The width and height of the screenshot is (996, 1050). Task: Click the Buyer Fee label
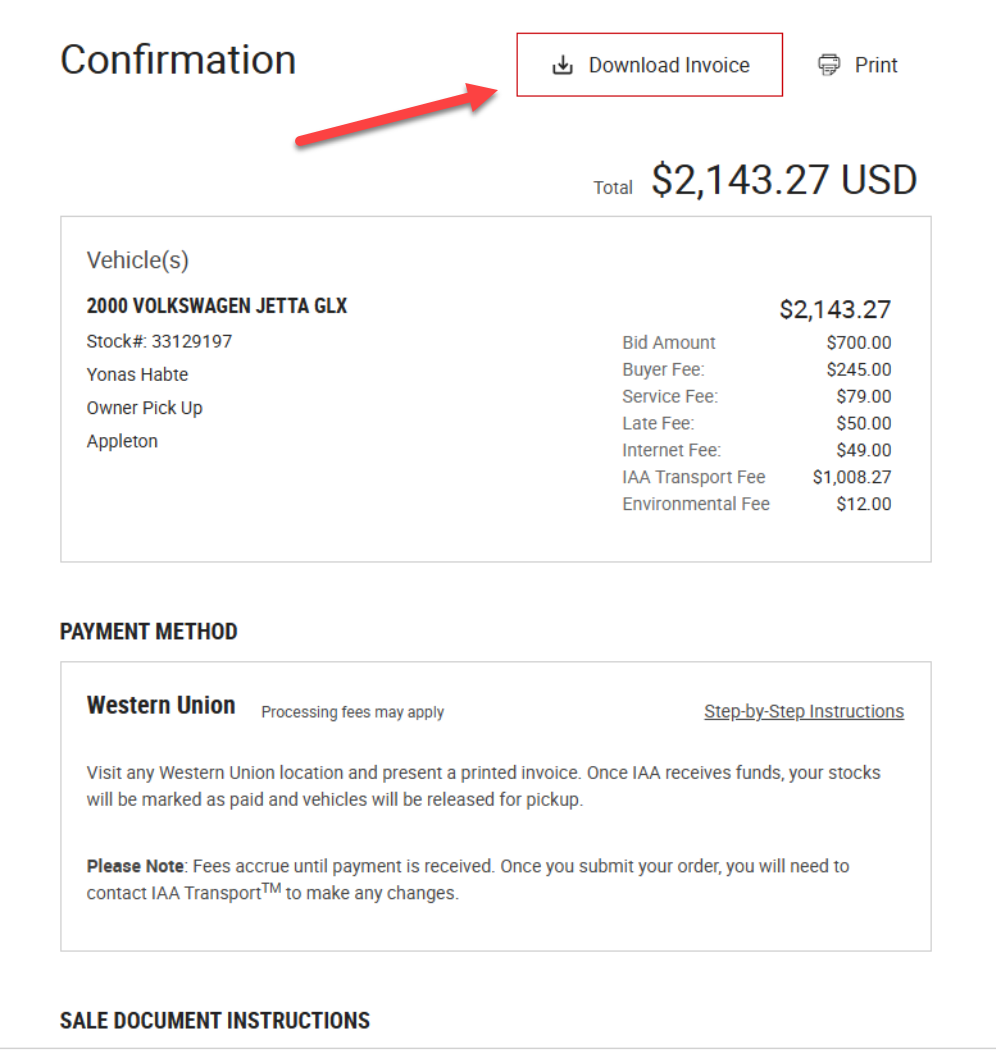tap(663, 370)
